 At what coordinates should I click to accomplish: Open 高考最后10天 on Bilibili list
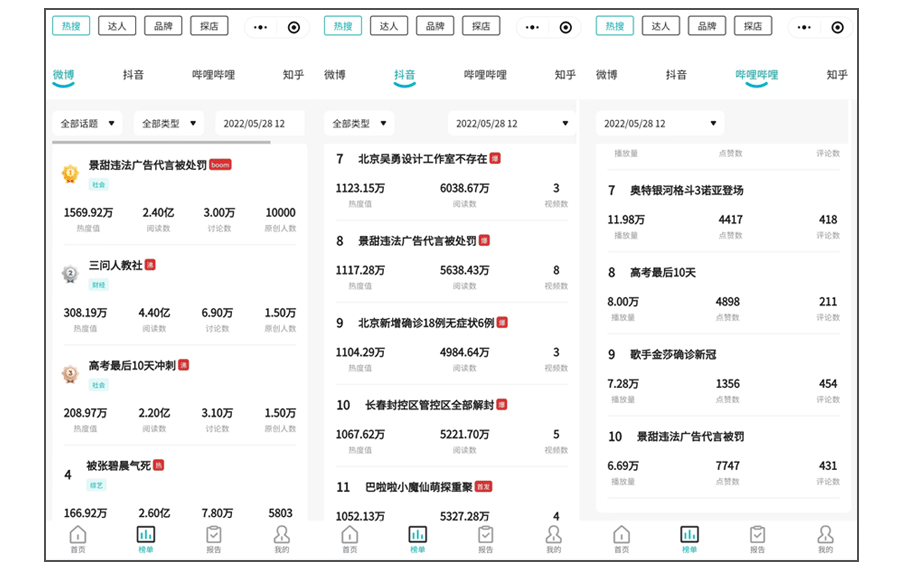pos(663,273)
